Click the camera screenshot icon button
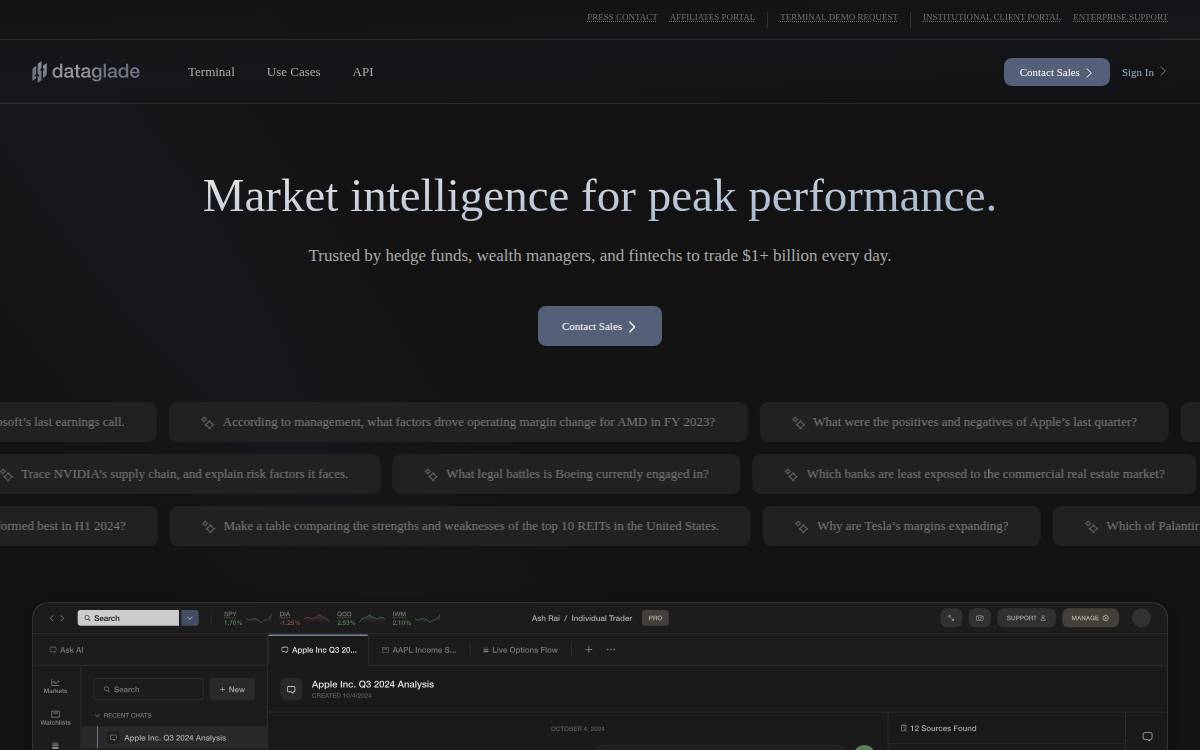 pyautogui.click(x=980, y=618)
